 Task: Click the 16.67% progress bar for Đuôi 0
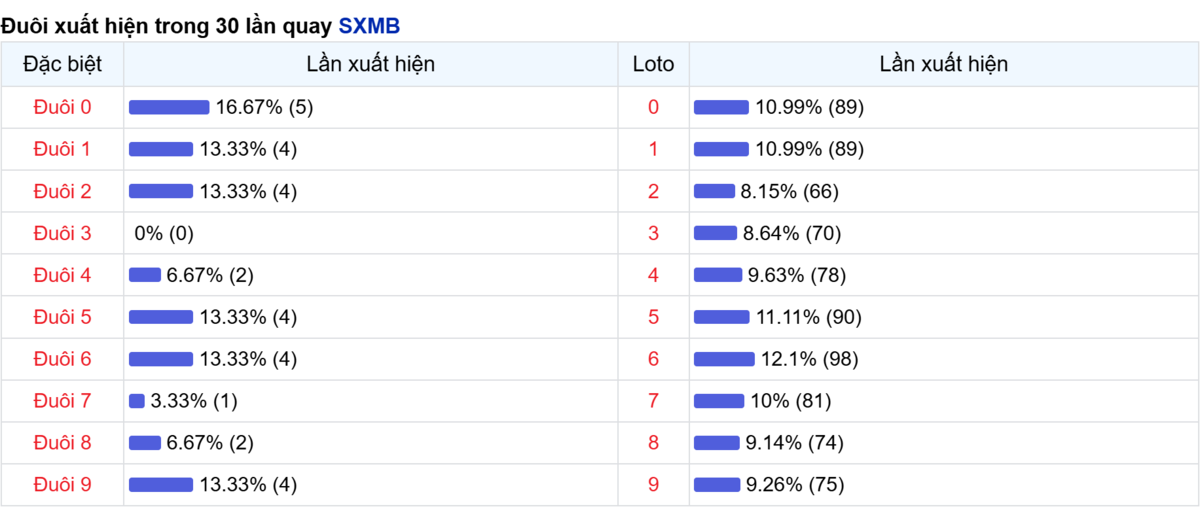(169, 107)
